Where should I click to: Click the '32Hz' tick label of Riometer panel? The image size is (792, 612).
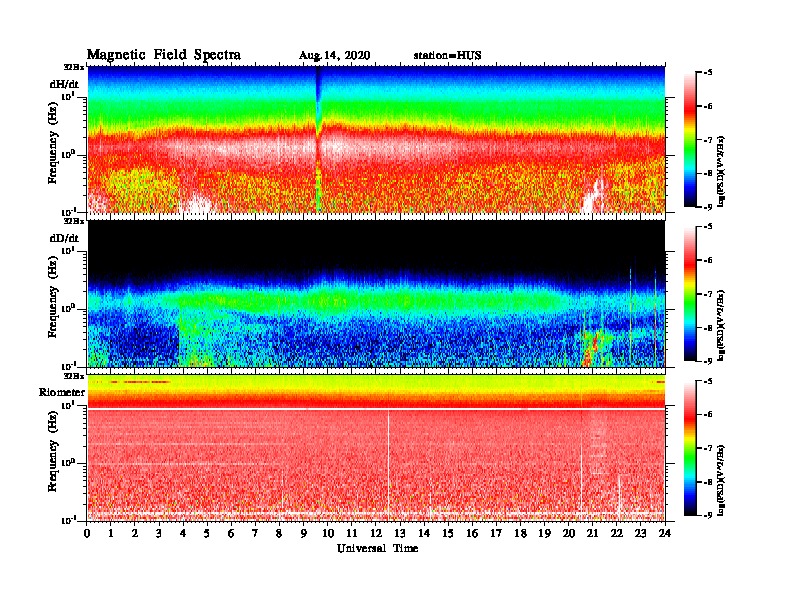[74, 376]
